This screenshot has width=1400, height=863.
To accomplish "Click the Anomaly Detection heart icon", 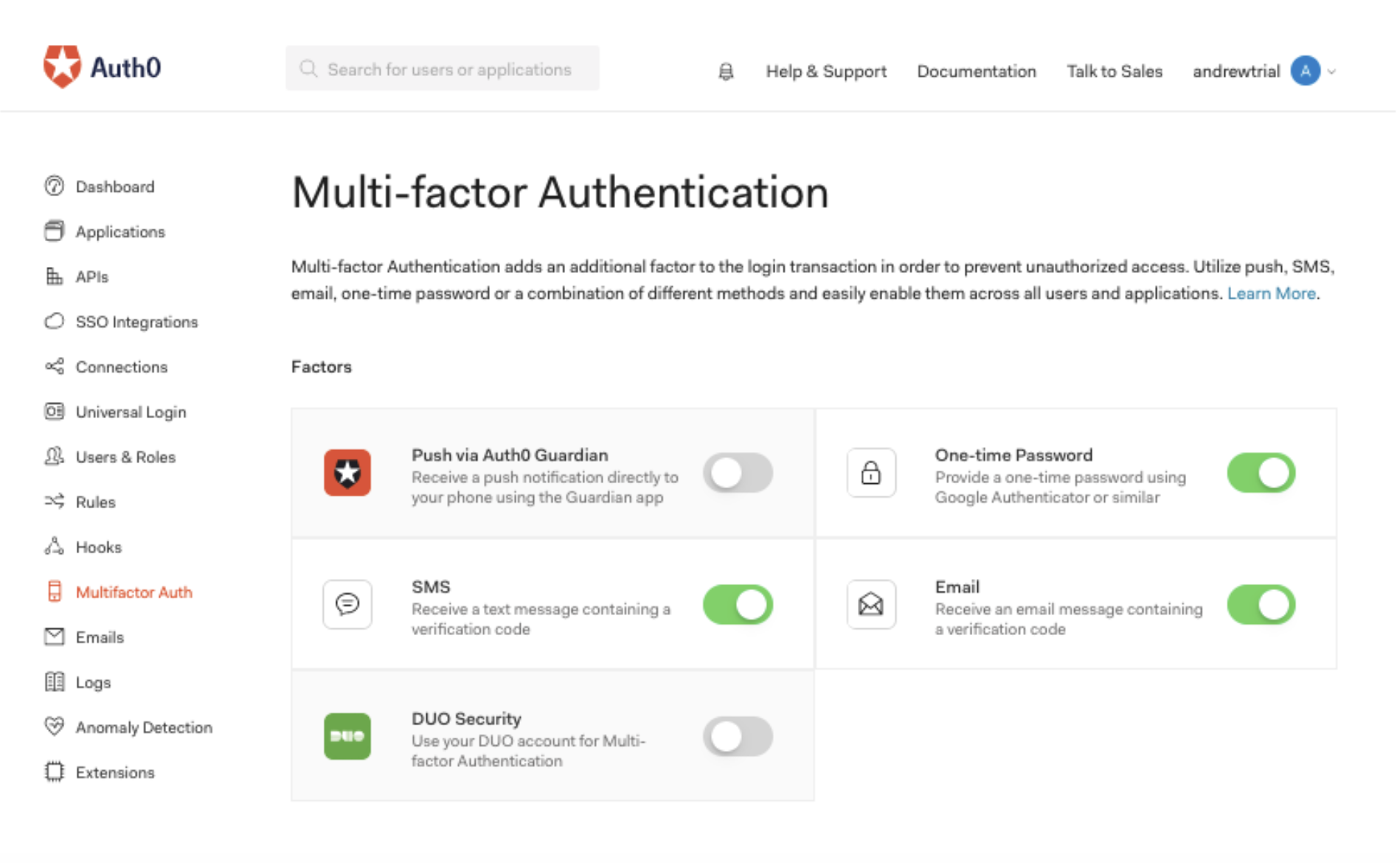I will [55, 727].
